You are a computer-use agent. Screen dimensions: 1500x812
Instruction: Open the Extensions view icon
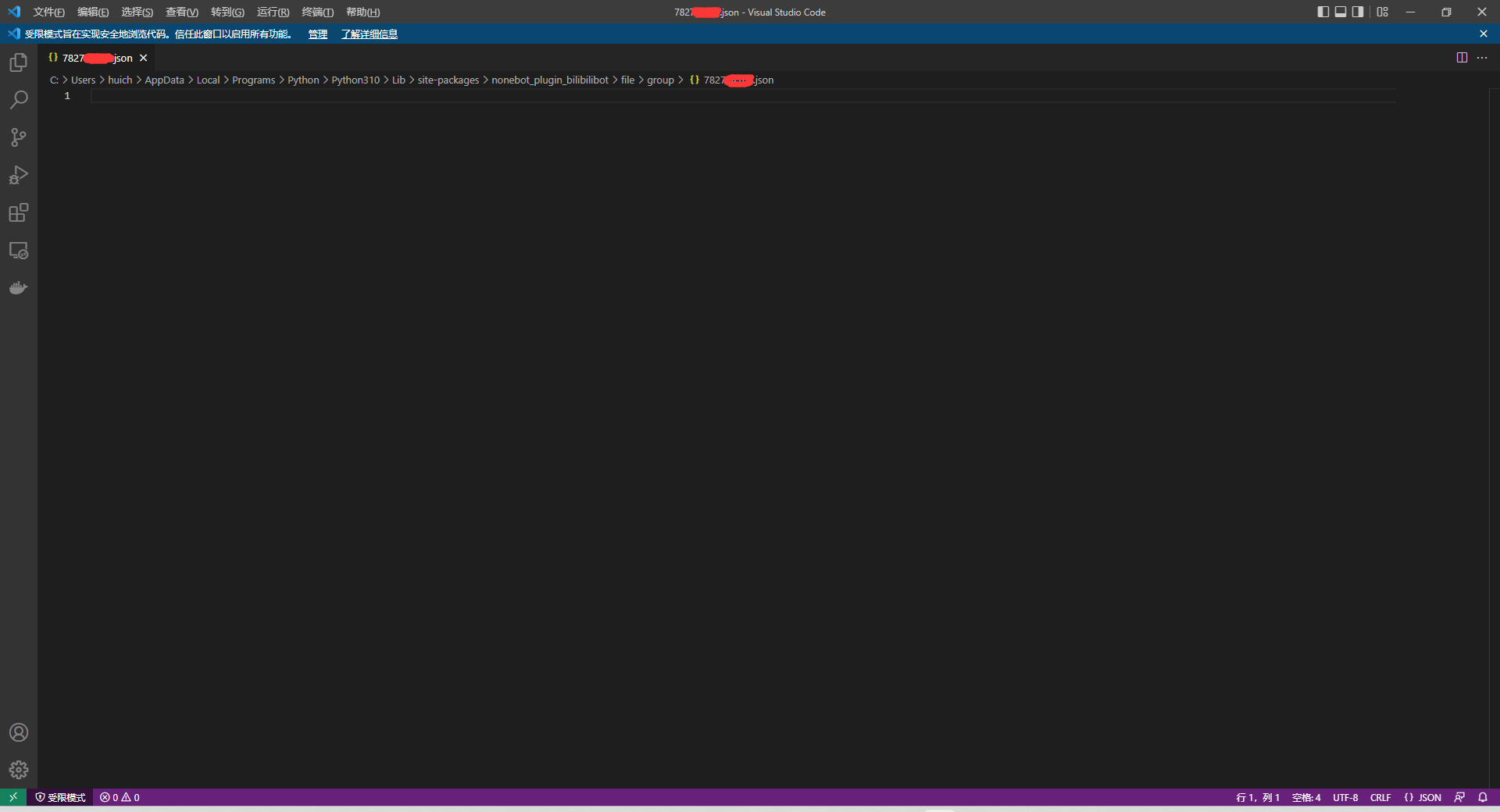coord(17,212)
